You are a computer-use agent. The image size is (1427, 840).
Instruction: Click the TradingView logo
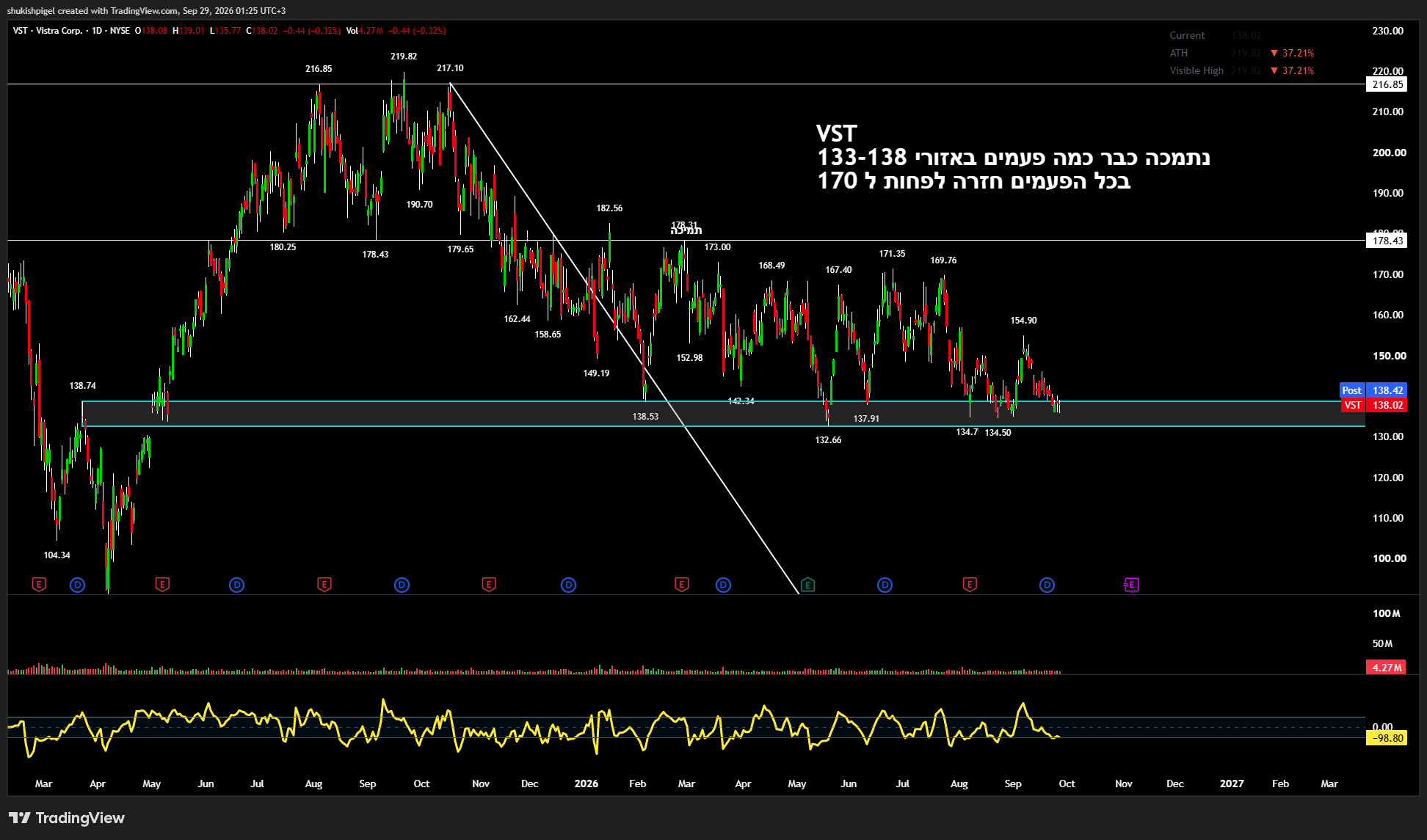[67, 818]
